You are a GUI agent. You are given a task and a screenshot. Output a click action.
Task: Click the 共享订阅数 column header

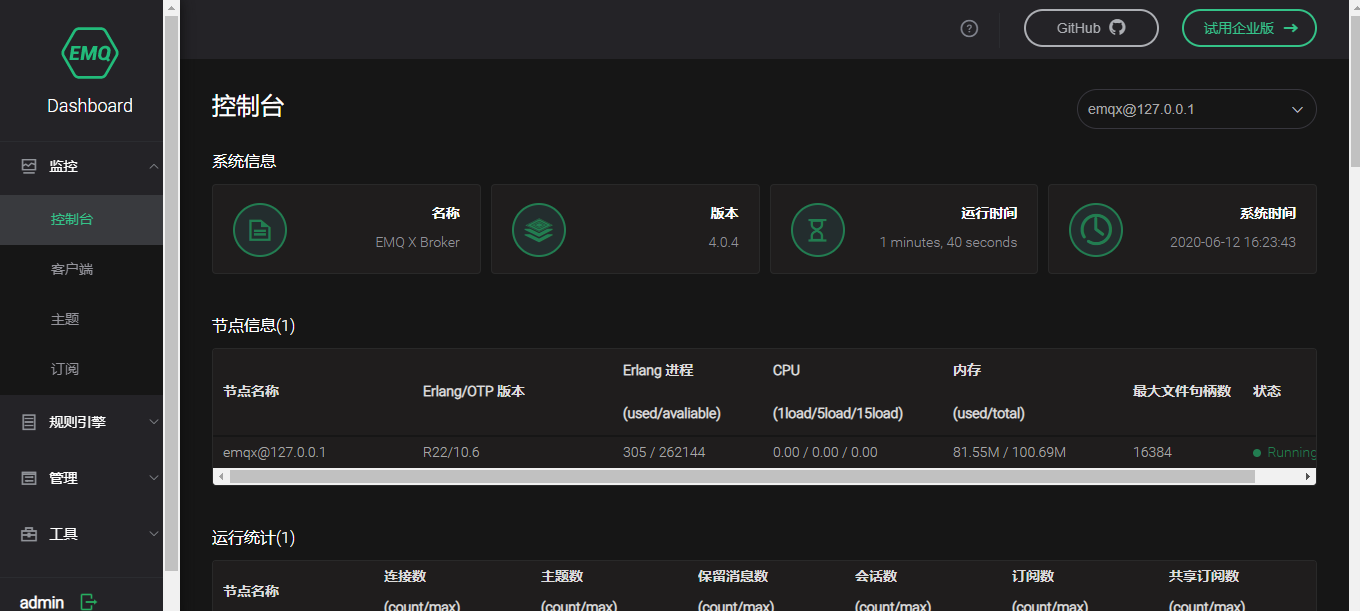coord(1204,576)
